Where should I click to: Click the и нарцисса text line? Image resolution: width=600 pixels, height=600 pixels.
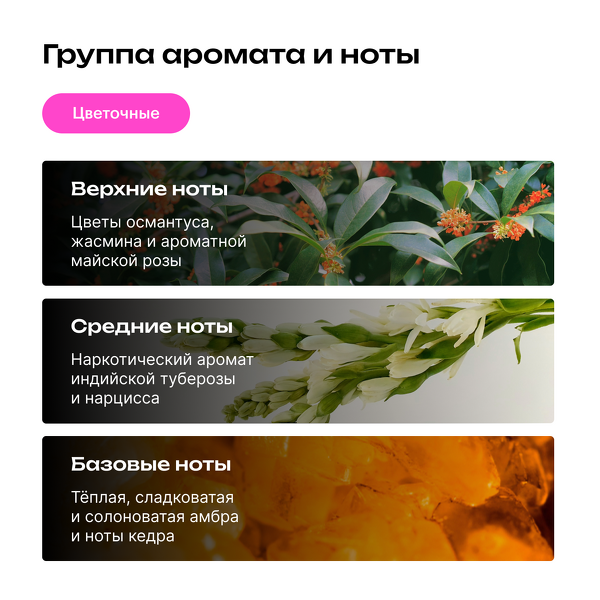pyautogui.click(x=115, y=398)
